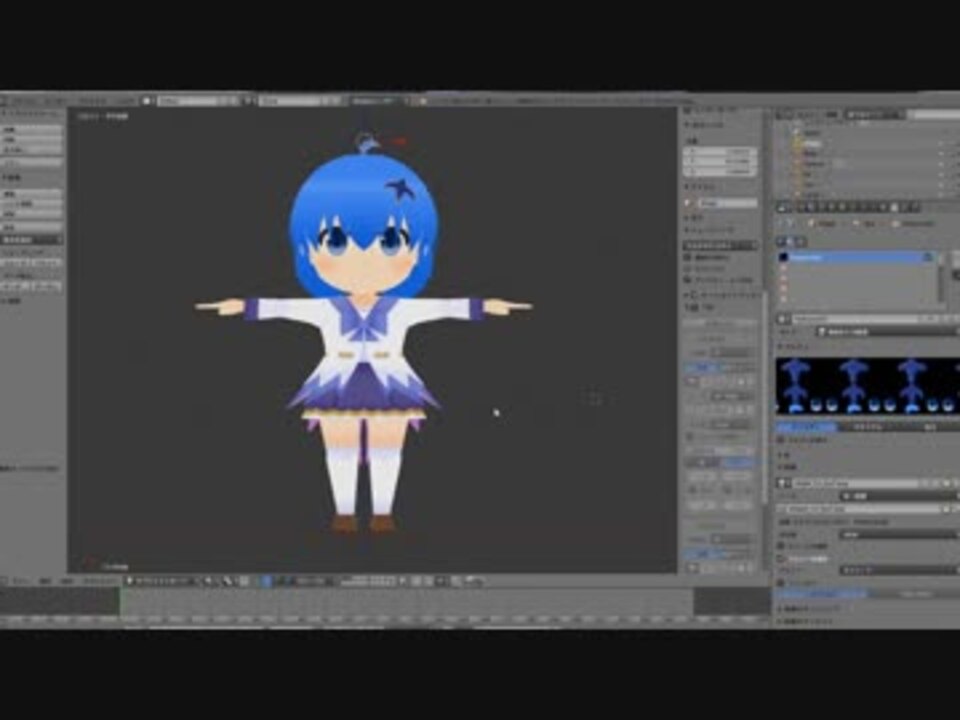The height and width of the screenshot is (720, 960).
Task: Click the Rotate button in tool shelf
Action: click(x=32, y=140)
